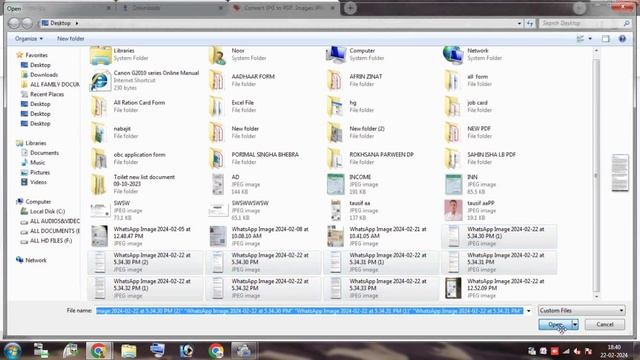Select the tausif aaPP photo thumbnail
This screenshot has width=640, height=360.
coord(453,210)
